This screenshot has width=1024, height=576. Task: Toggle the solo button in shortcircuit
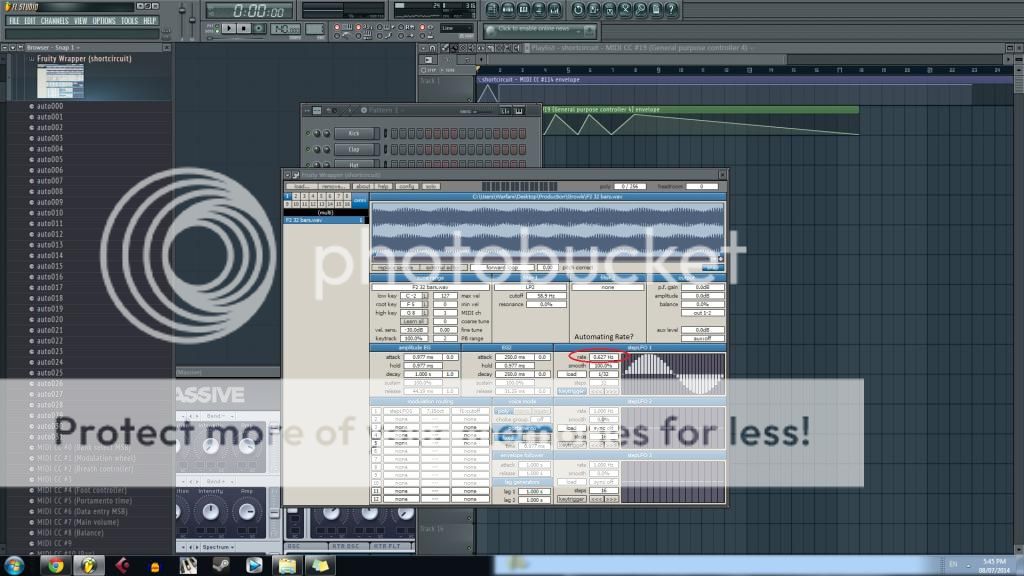[430, 187]
